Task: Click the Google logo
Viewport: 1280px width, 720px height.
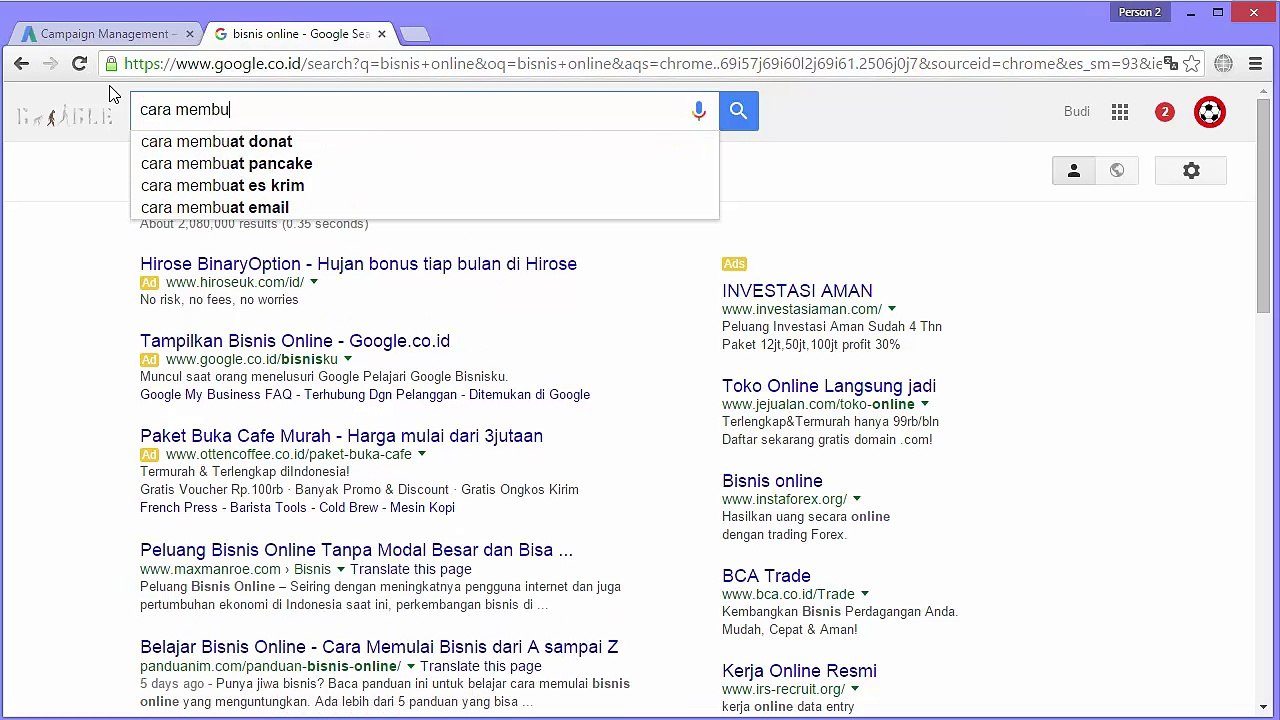Action: (65, 116)
